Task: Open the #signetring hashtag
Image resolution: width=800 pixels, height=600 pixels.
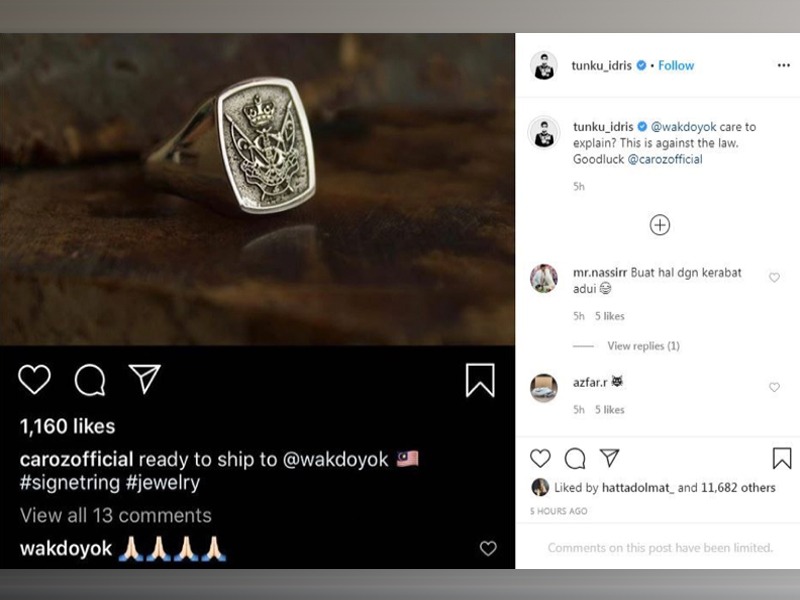Action: 66,483
